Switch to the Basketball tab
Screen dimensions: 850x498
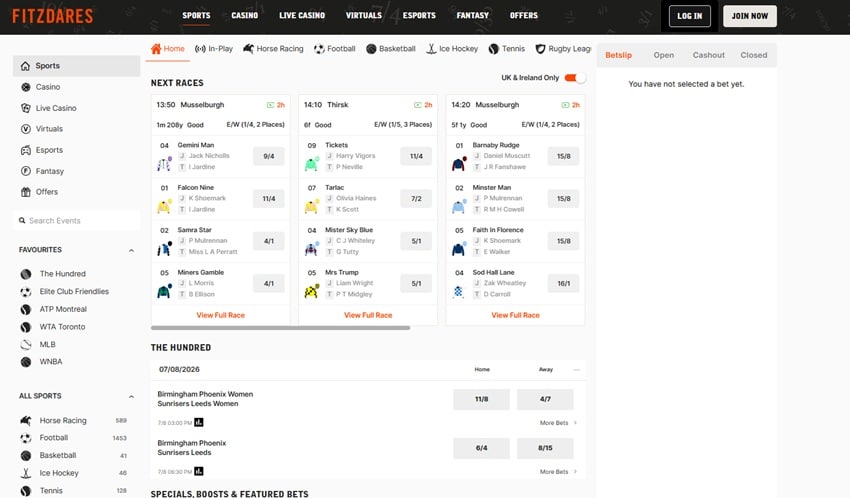coord(391,49)
